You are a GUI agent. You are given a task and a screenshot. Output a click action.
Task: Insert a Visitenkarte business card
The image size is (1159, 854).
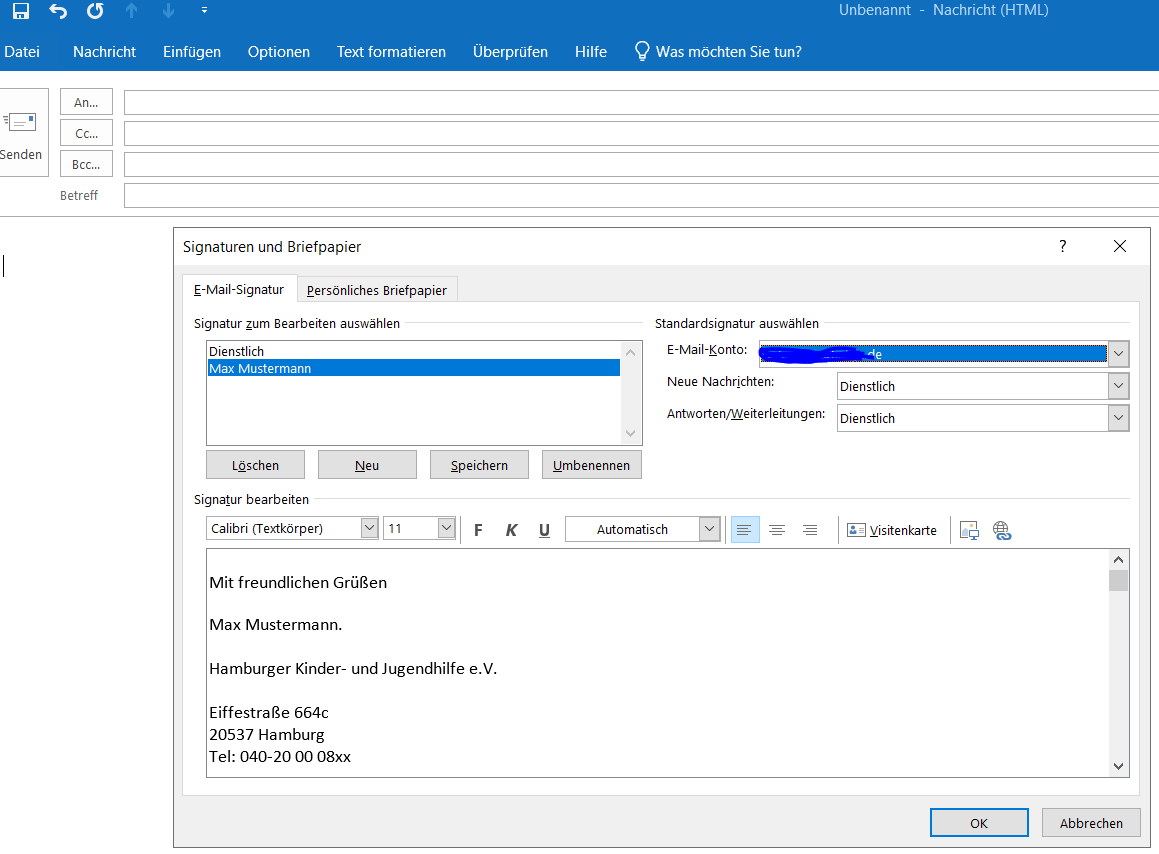point(892,530)
